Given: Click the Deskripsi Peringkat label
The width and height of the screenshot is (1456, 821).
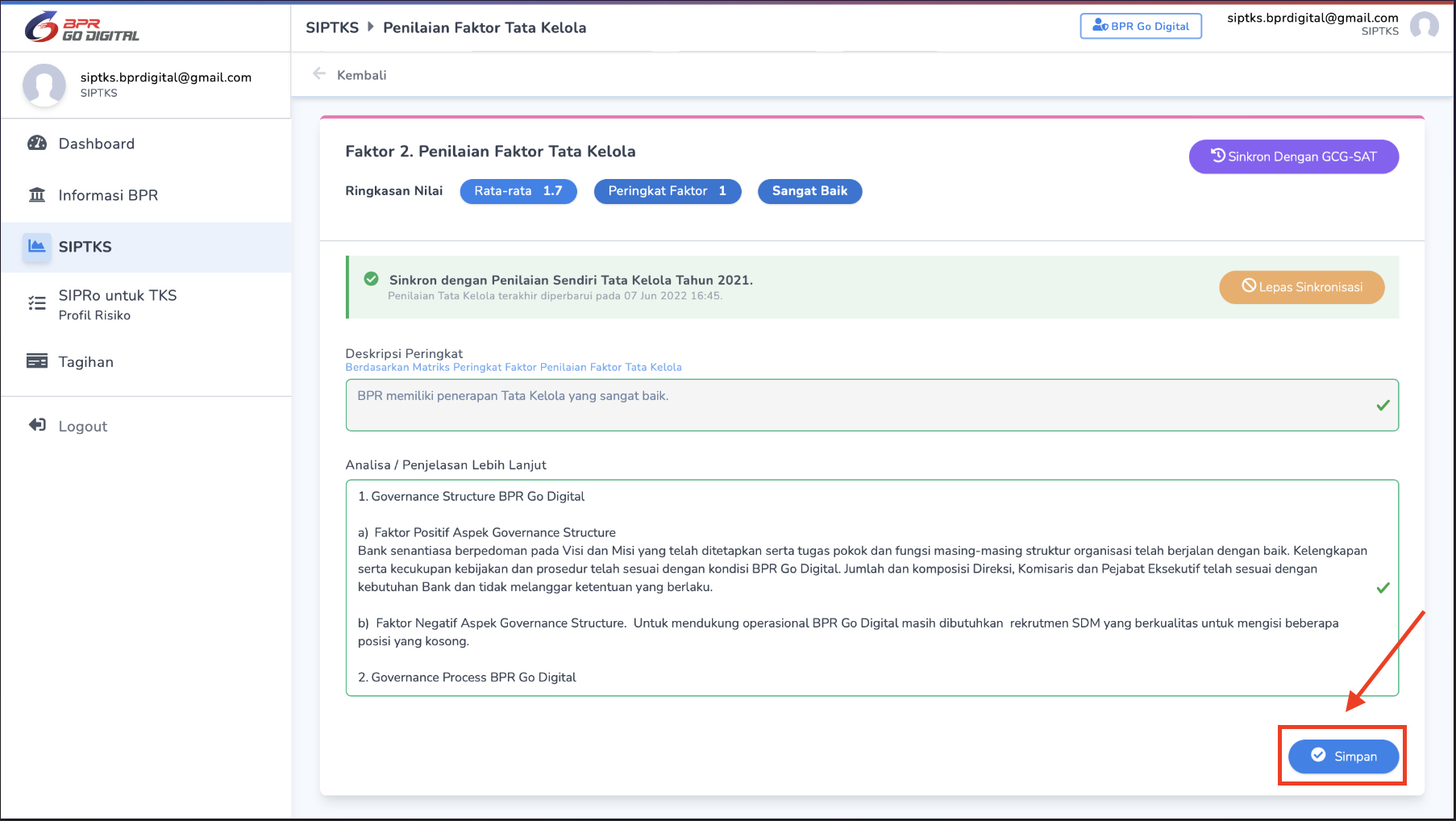Looking at the screenshot, I should pyautogui.click(x=404, y=353).
